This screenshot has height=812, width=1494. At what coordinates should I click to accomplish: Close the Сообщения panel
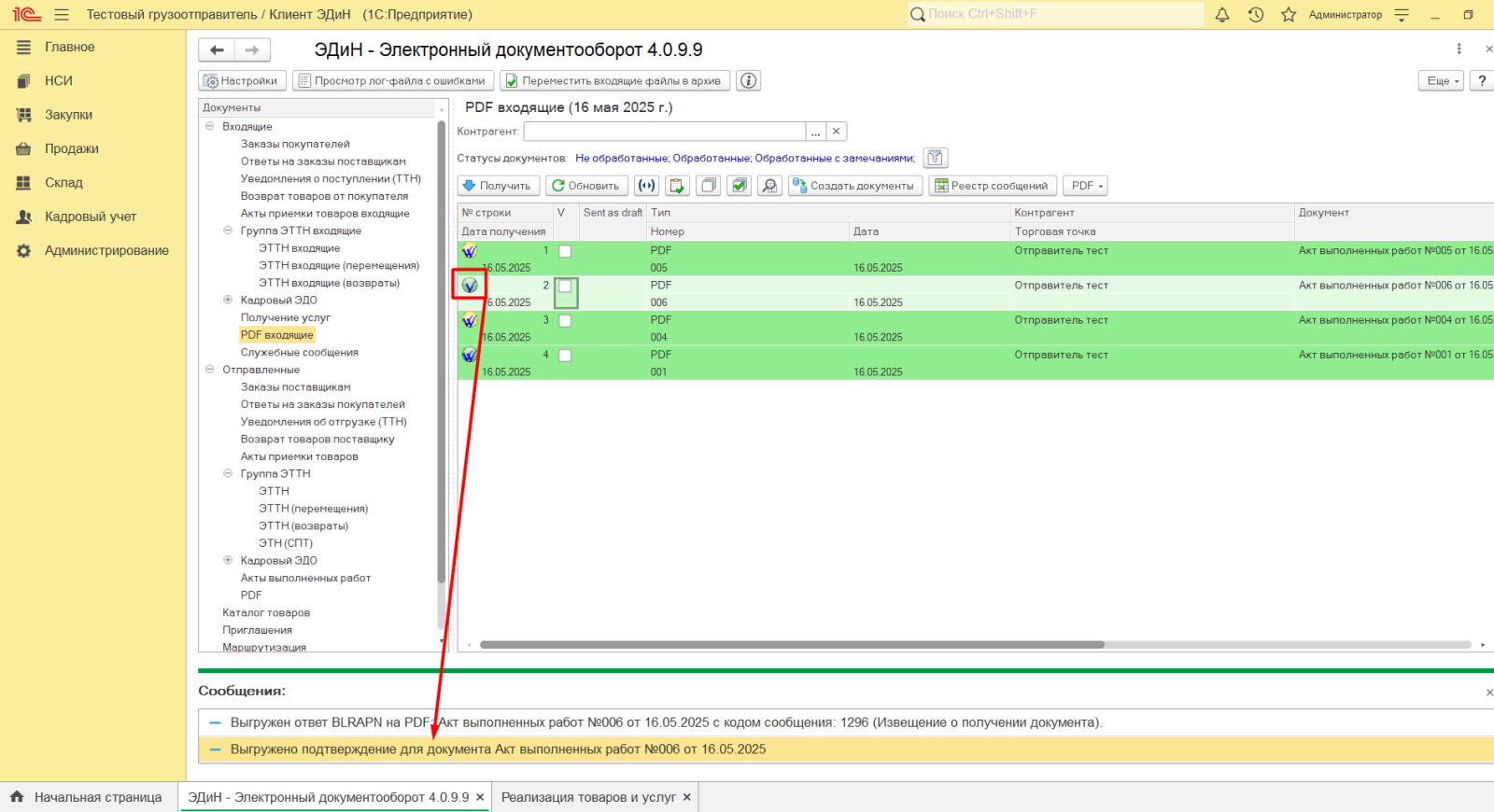(x=1488, y=693)
